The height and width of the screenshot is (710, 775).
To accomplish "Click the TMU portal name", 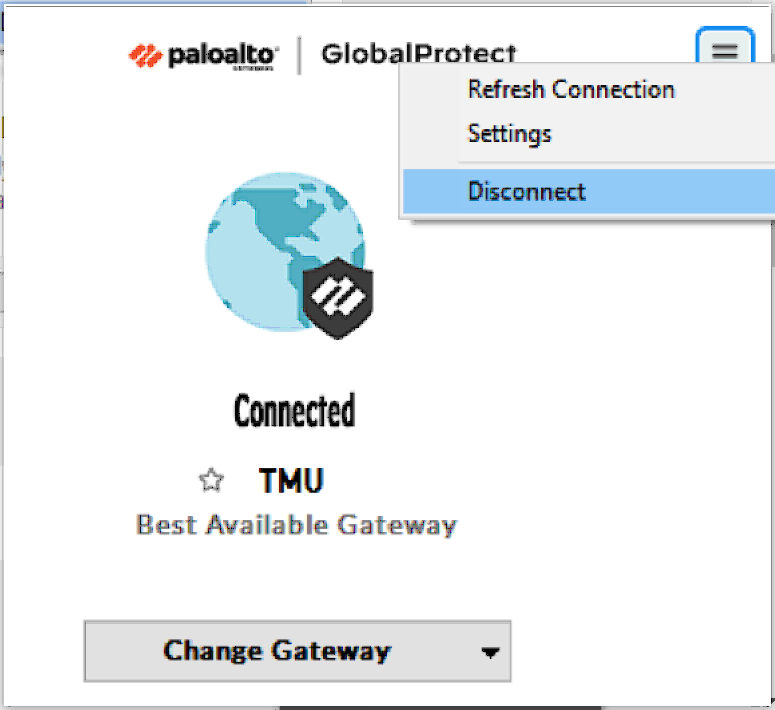I will click(x=291, y=480).
